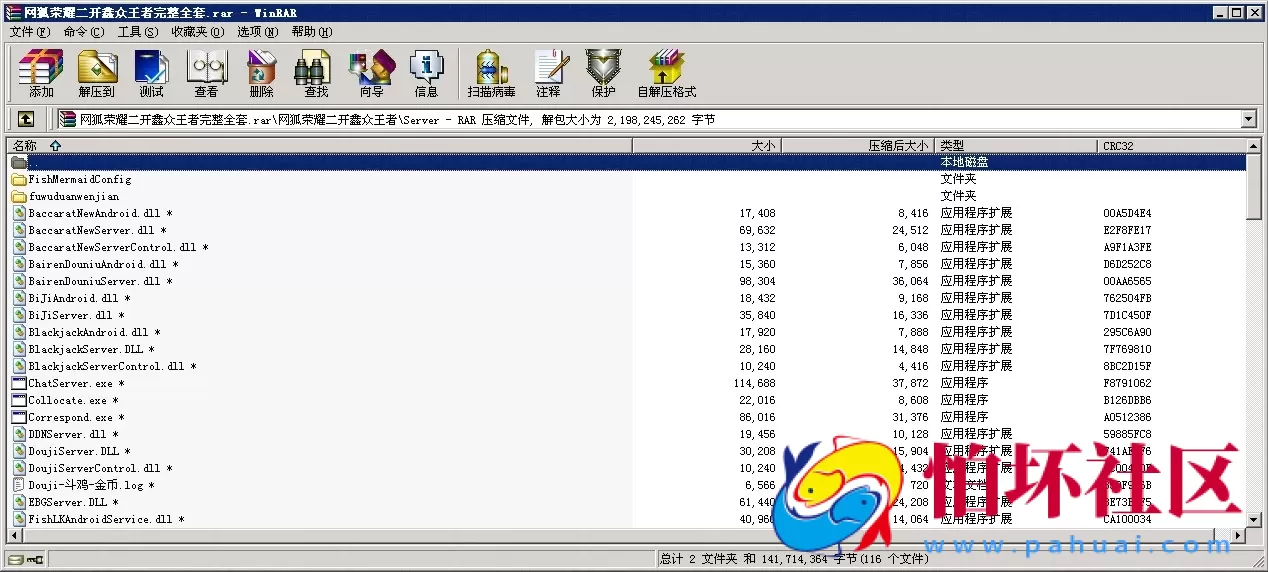The image size is (1268, 572).
Task: Select EBGServer.DLL file row
Action: pyautogui.click(x=626, y=502)
